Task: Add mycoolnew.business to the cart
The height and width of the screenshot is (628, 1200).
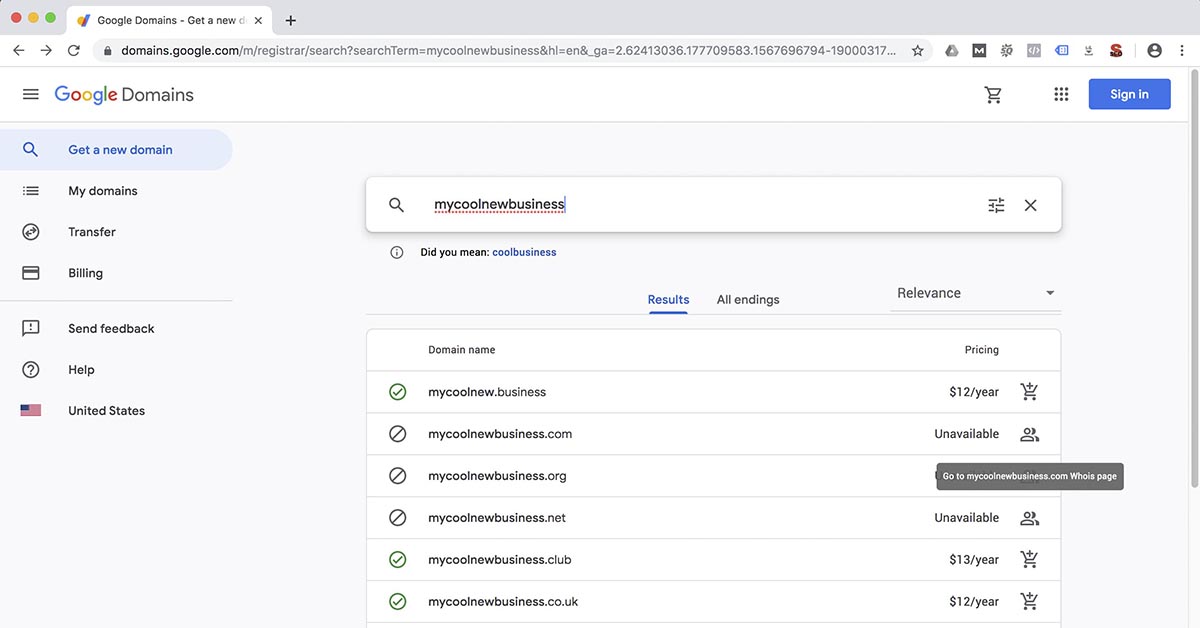Action: pos(1029,391)
